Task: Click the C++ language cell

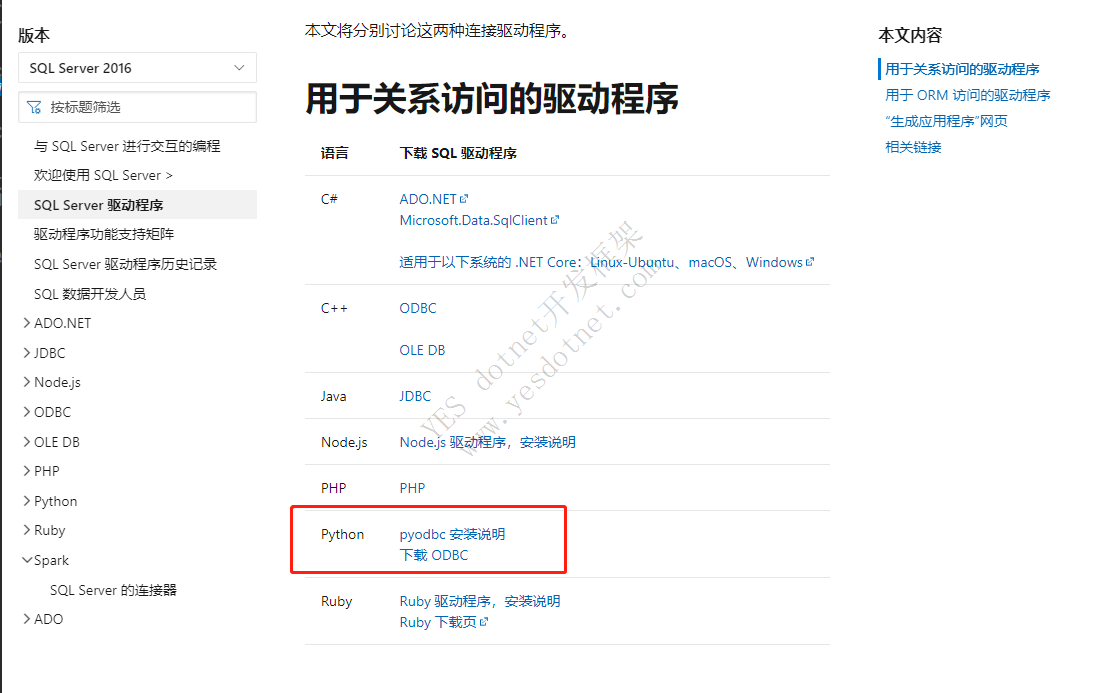Action: pos(334,308)
